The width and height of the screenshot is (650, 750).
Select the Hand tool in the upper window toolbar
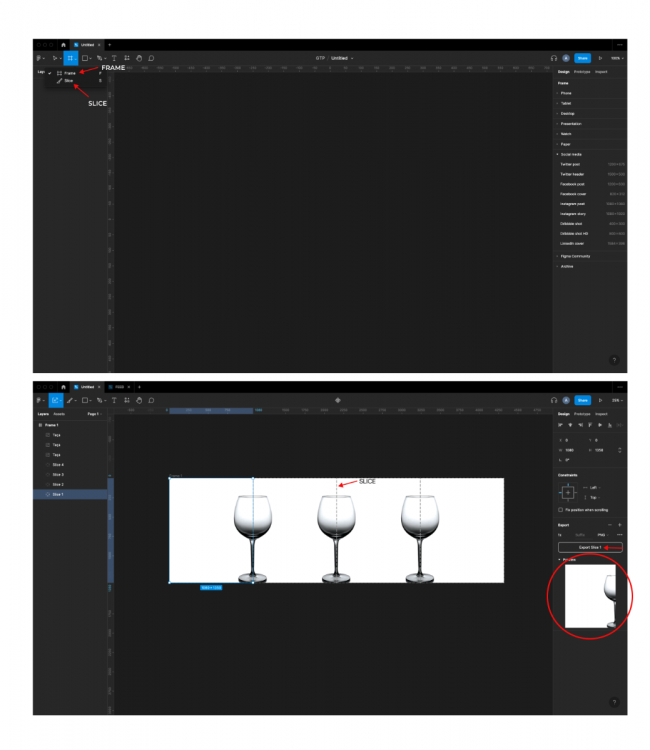tap(139, 58)
